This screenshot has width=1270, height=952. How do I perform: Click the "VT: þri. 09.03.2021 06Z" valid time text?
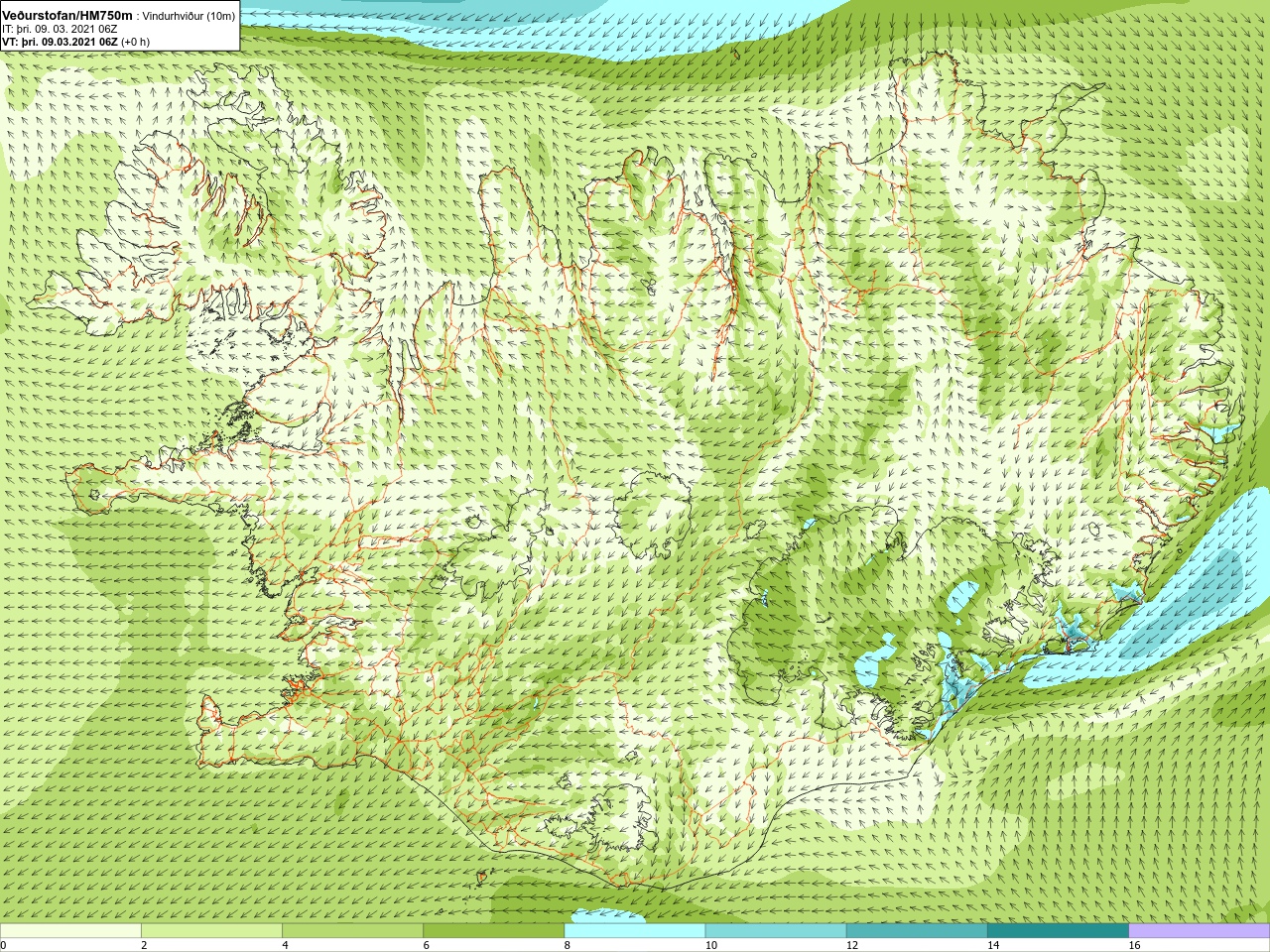(62, 42)
